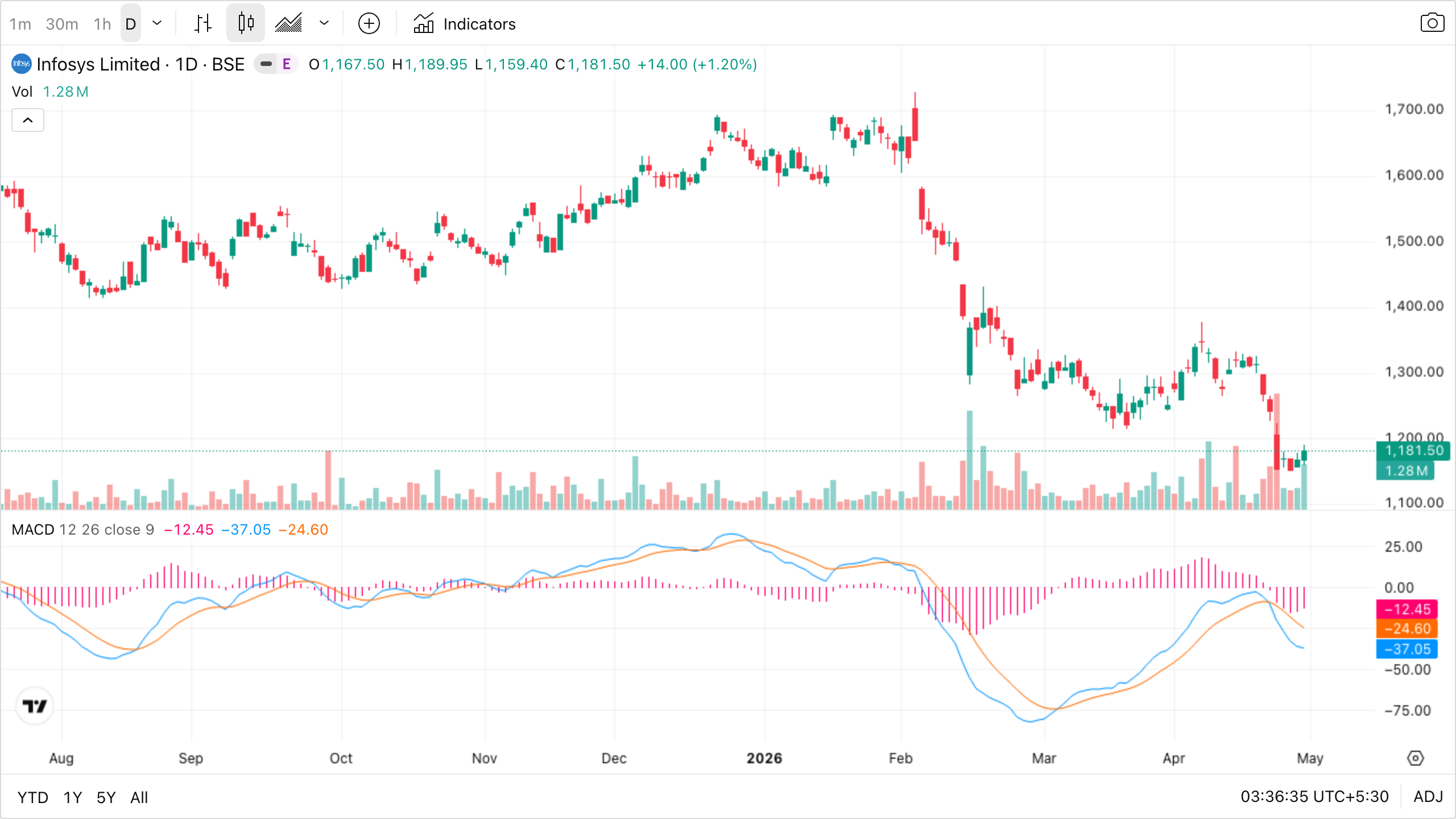This screenshot has width=1456, height=819.
Task: Click the Vol 1.28M volume legend
Action: click(x=50, y=92)
